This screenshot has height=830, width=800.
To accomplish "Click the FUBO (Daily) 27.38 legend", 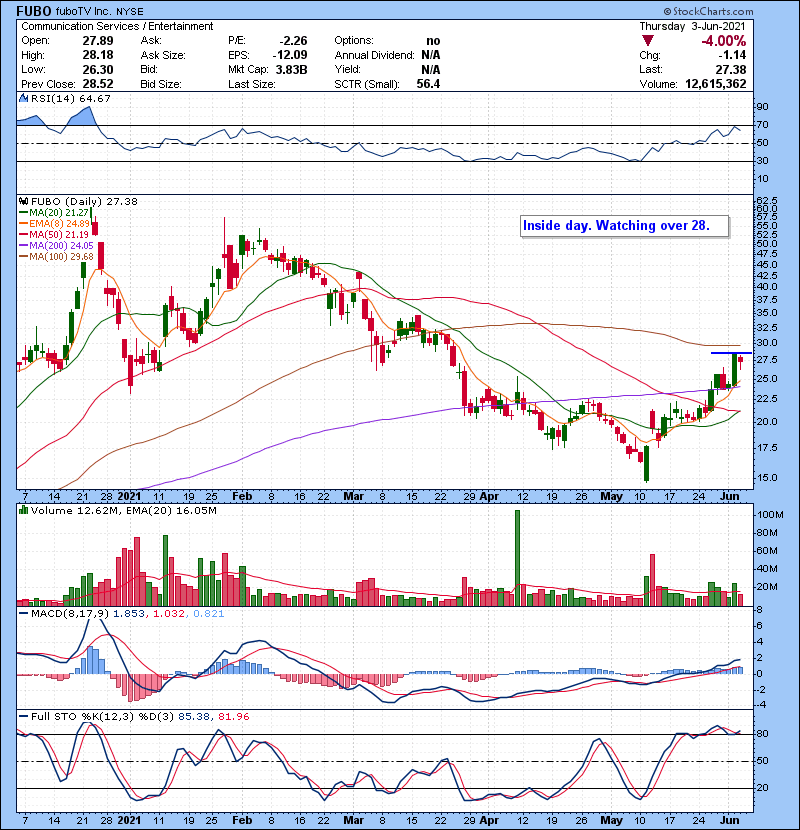I will click(x=84, y=202).
